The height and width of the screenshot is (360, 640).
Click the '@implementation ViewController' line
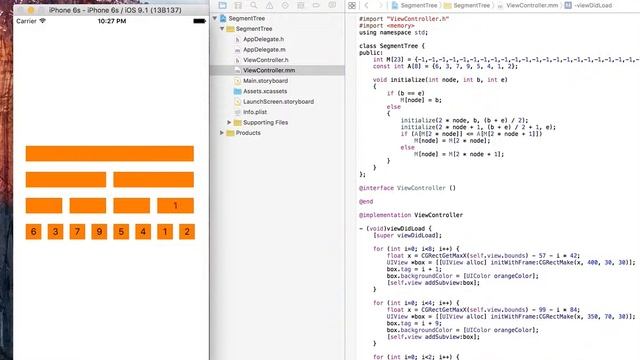pyautogui.click(x=411, y=215)
